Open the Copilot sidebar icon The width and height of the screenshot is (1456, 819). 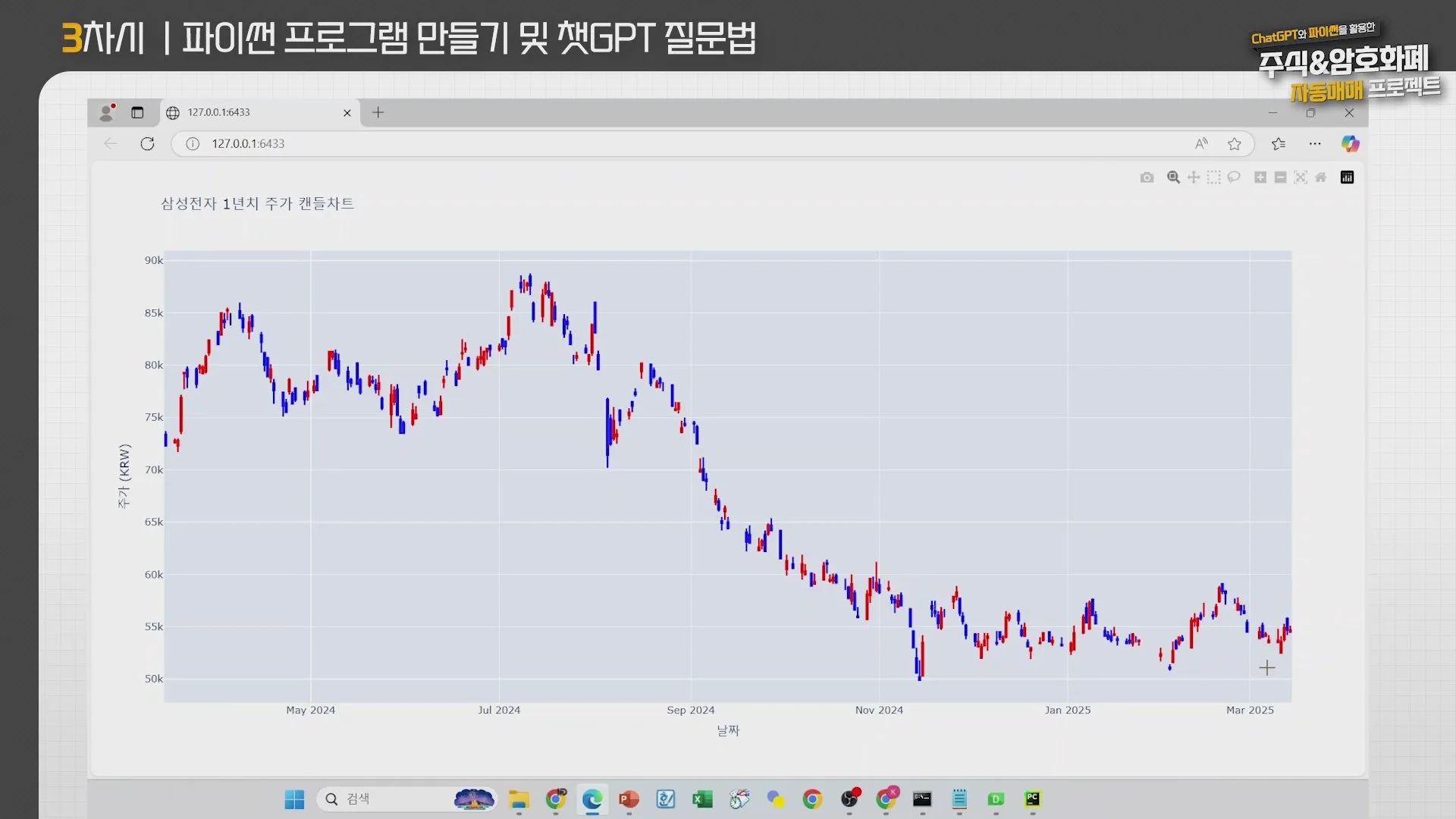pyautogui.click(x=1350, y=144)
